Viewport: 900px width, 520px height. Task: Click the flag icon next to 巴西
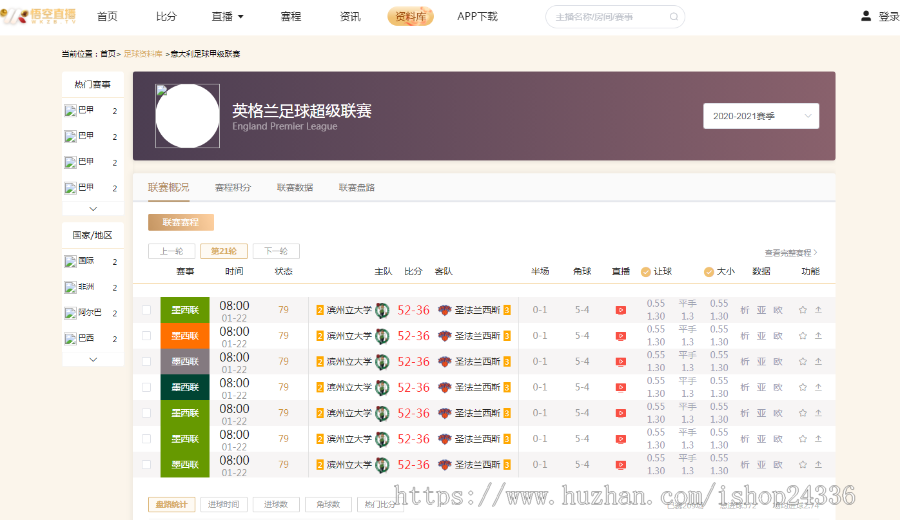pyautogui.click(x=70, y=339)
